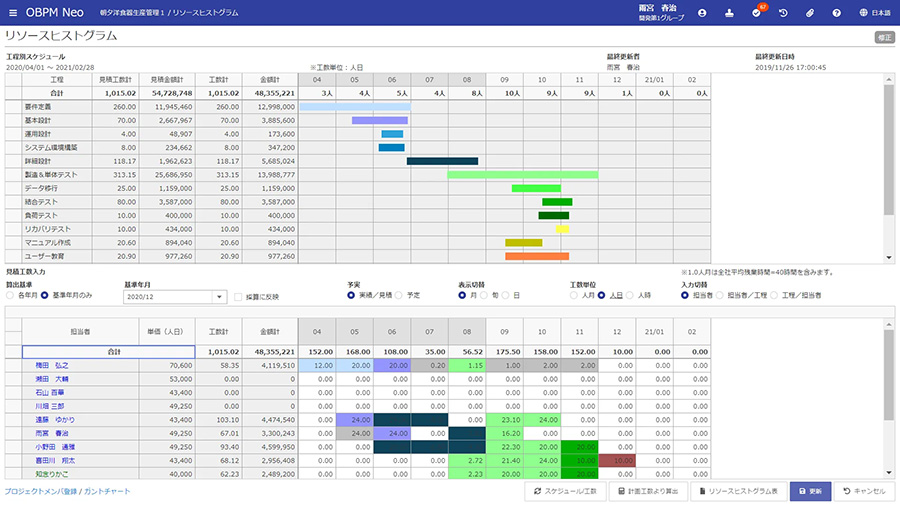Click the キャンセル button
Screen dimensions: 900x506
tap(859, 491)
